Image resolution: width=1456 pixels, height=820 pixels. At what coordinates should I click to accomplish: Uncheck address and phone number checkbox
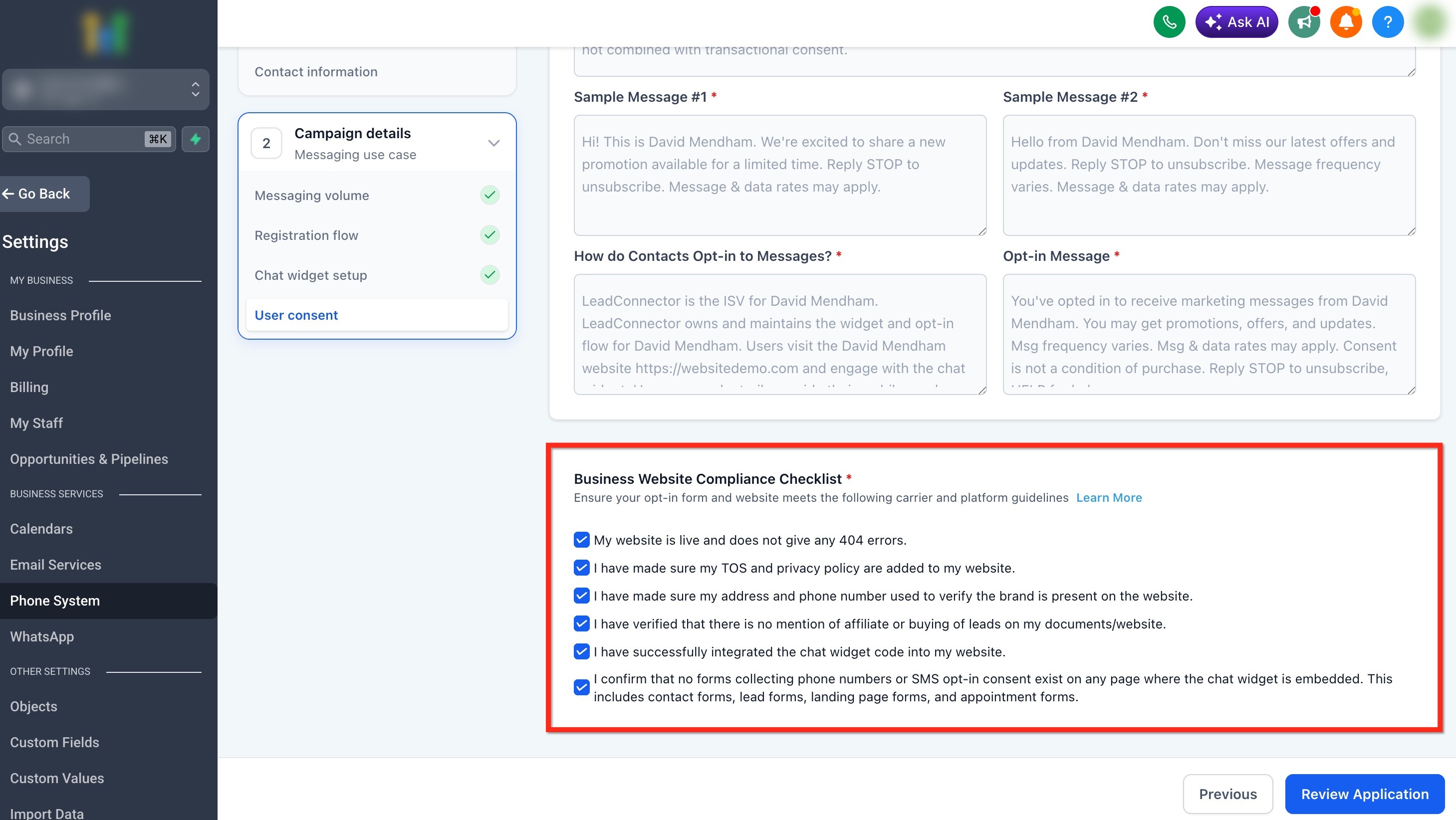click(x=581, y=596)
